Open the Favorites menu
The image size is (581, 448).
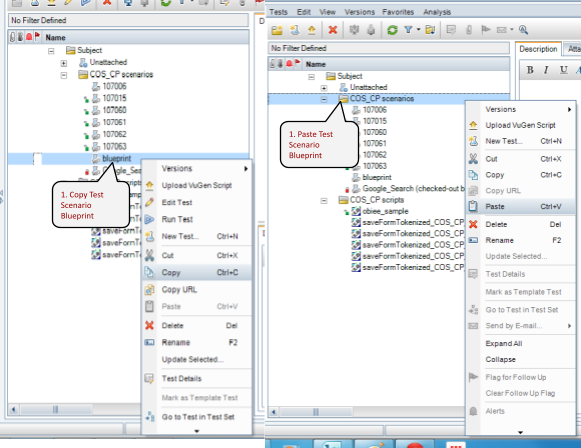point(398,12)
